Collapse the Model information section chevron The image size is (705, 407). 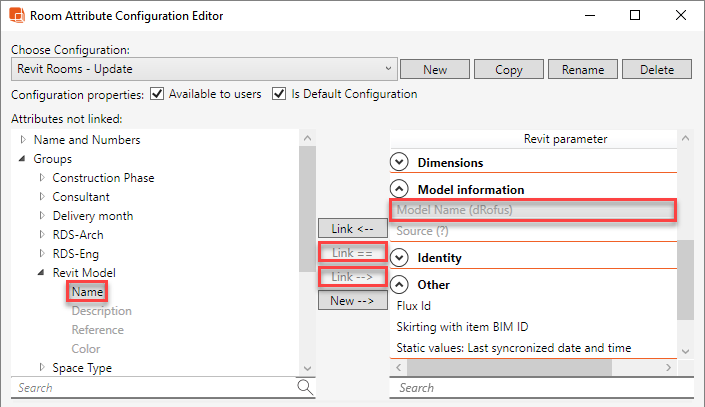400,189
